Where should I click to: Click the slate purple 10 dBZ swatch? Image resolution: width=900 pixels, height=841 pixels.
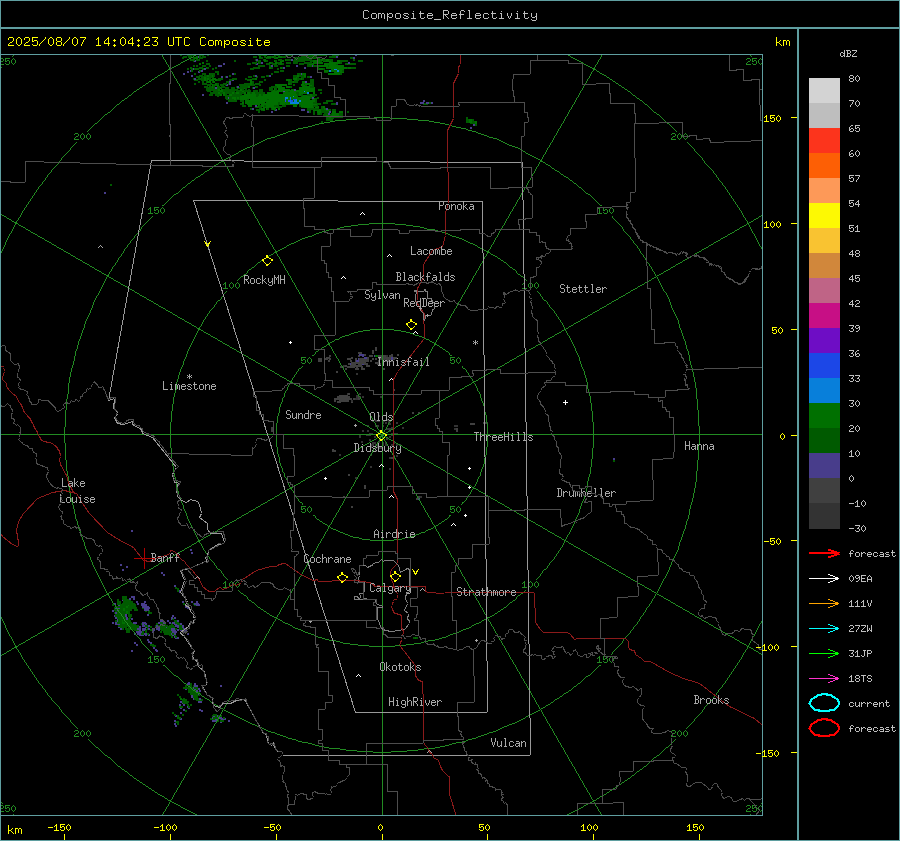pos(824,465)
